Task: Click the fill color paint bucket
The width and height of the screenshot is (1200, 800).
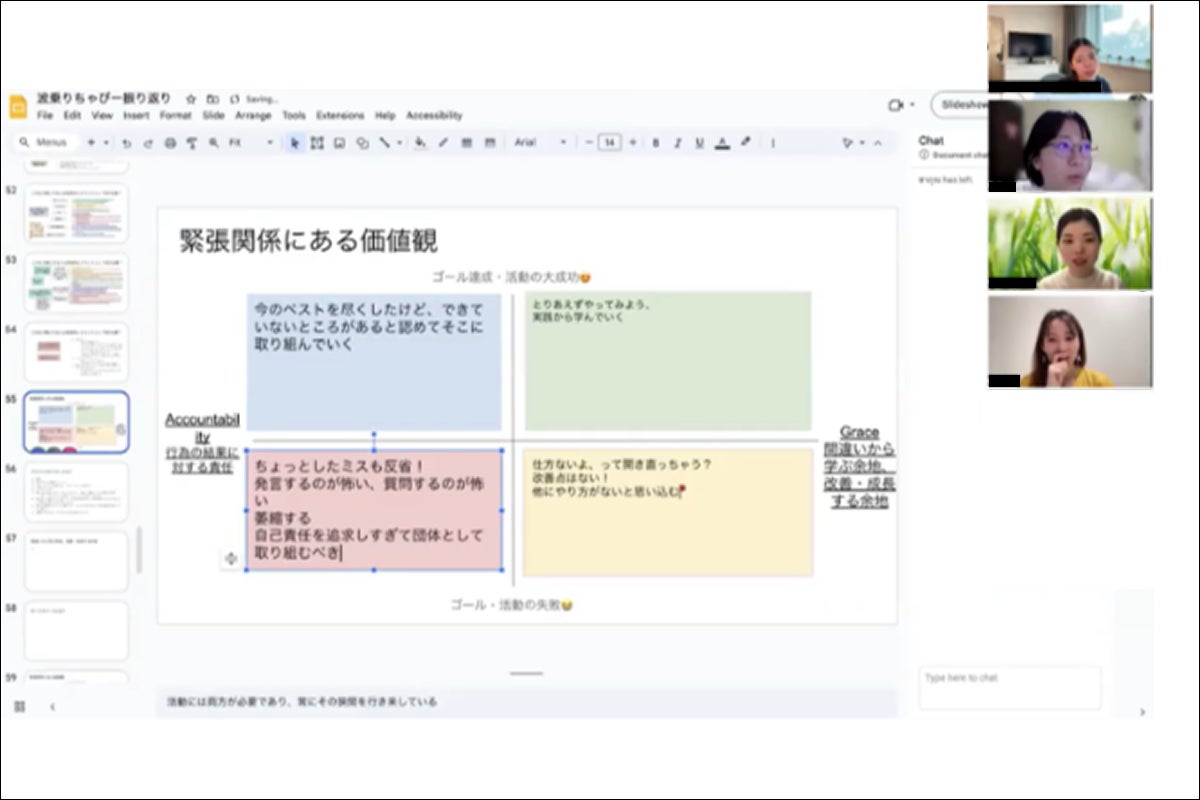Action: tap(420, 143)
